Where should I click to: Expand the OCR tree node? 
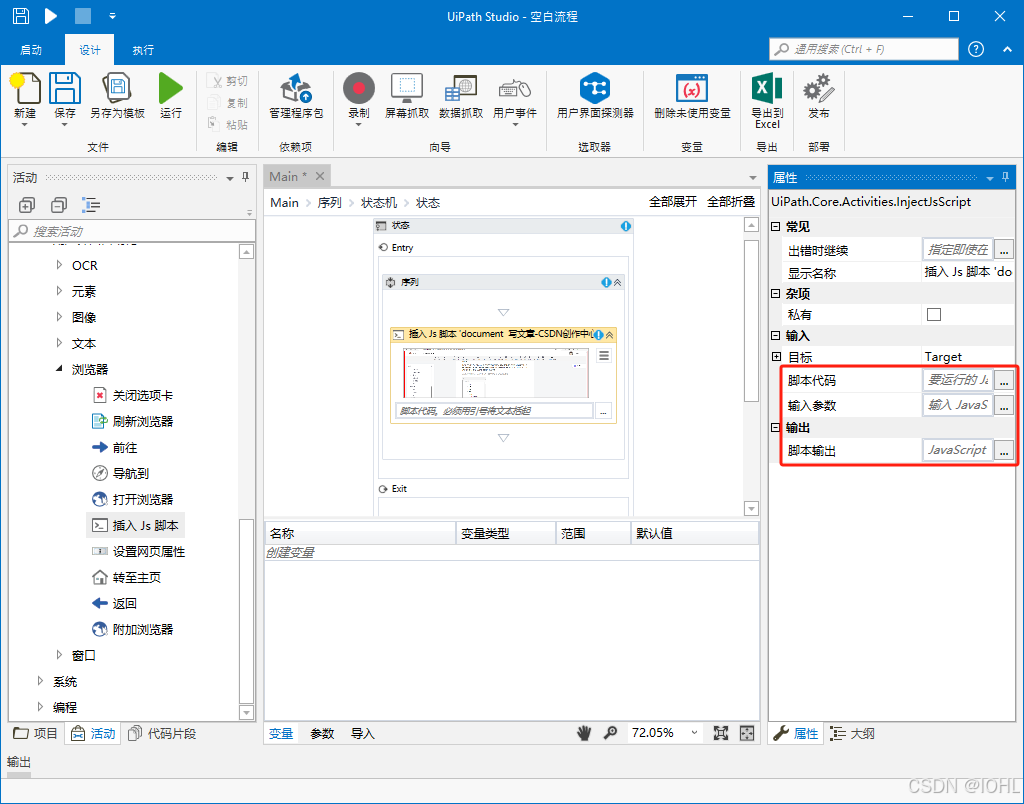click(59, 265)
